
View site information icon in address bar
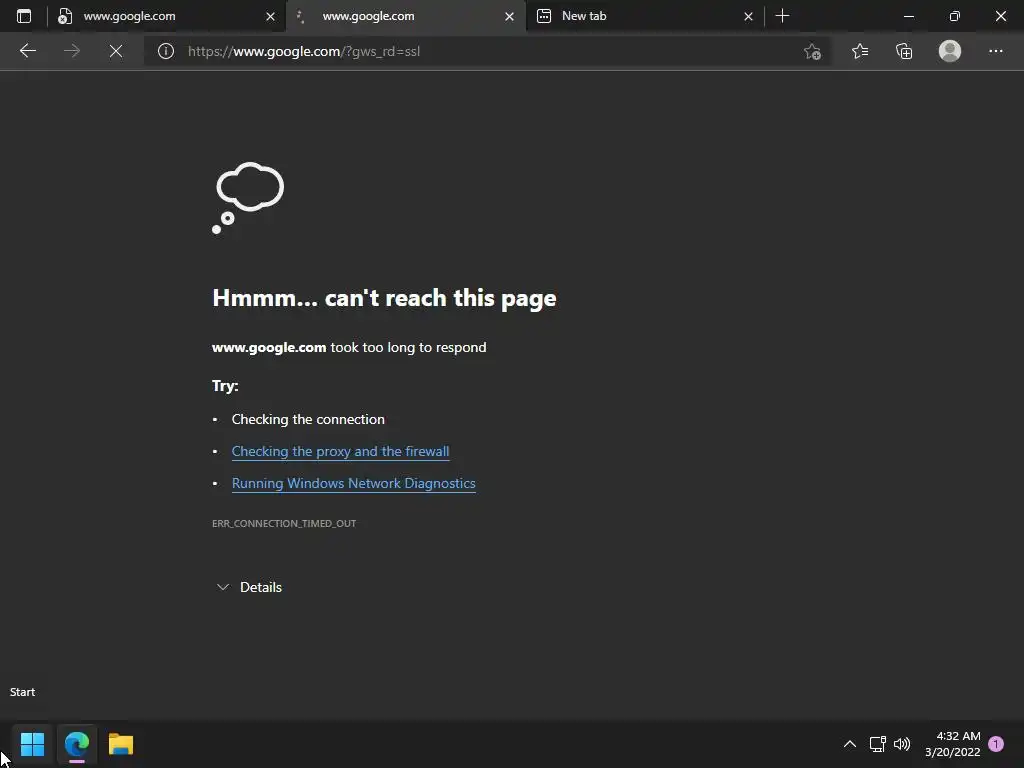point(166,51)
